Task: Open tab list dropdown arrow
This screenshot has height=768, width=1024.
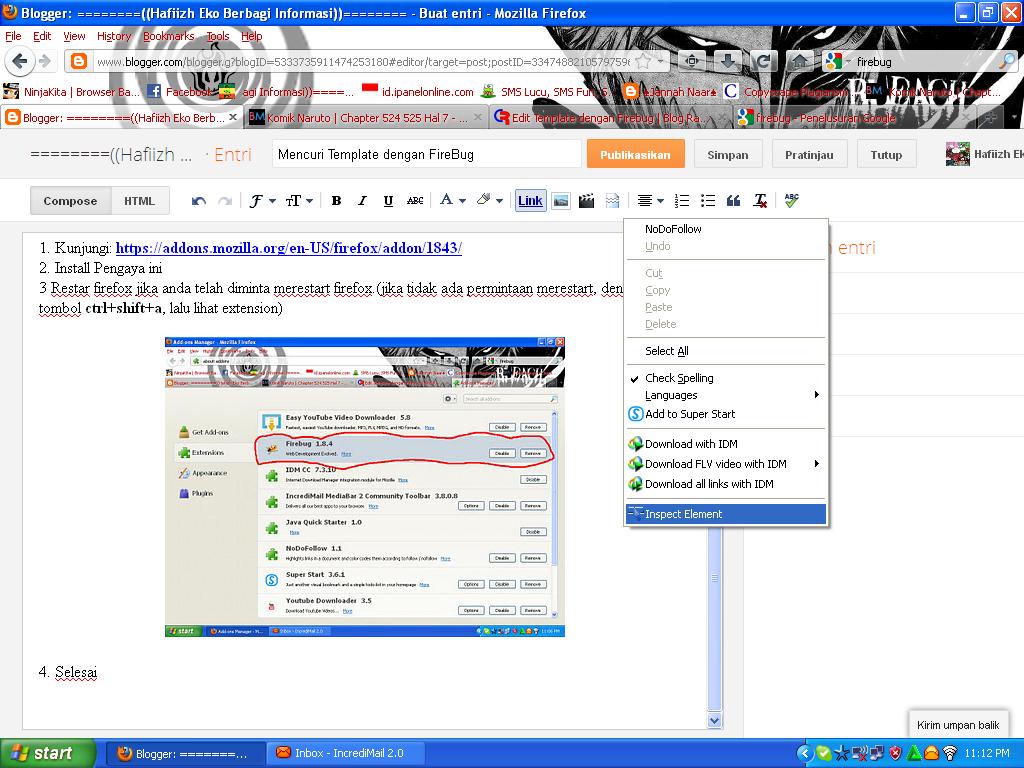Action: pos(1014,118)
